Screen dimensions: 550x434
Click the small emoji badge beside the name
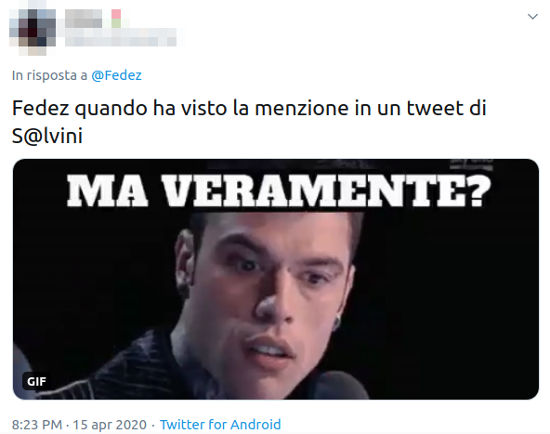(116, 19)
